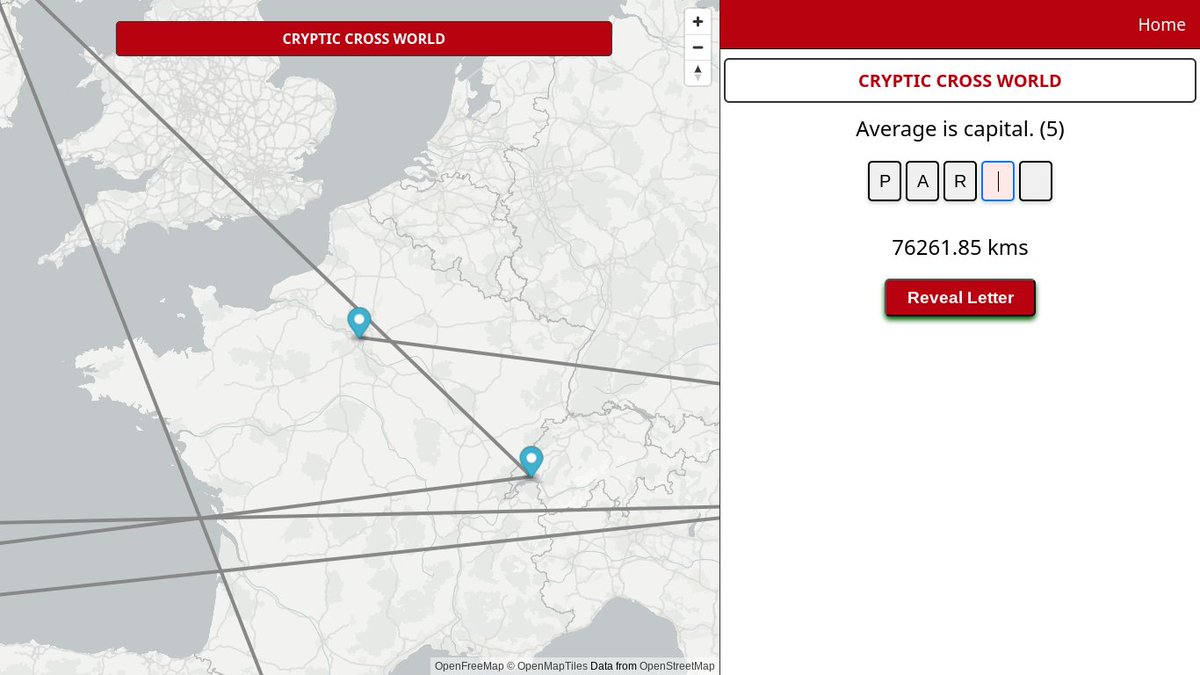This screenshot has height=675, width=1200.
Task: Open the OpenStreetMap data link
Action: tap(675, 664)
